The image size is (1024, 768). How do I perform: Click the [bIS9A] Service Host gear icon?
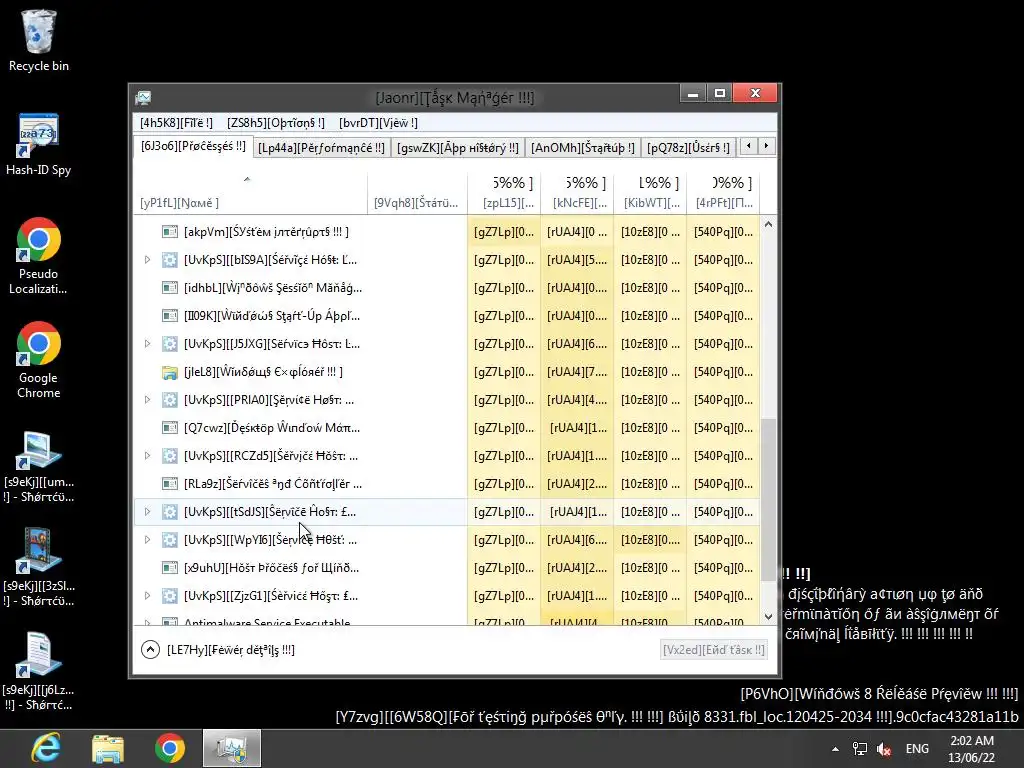coord(170,260)
